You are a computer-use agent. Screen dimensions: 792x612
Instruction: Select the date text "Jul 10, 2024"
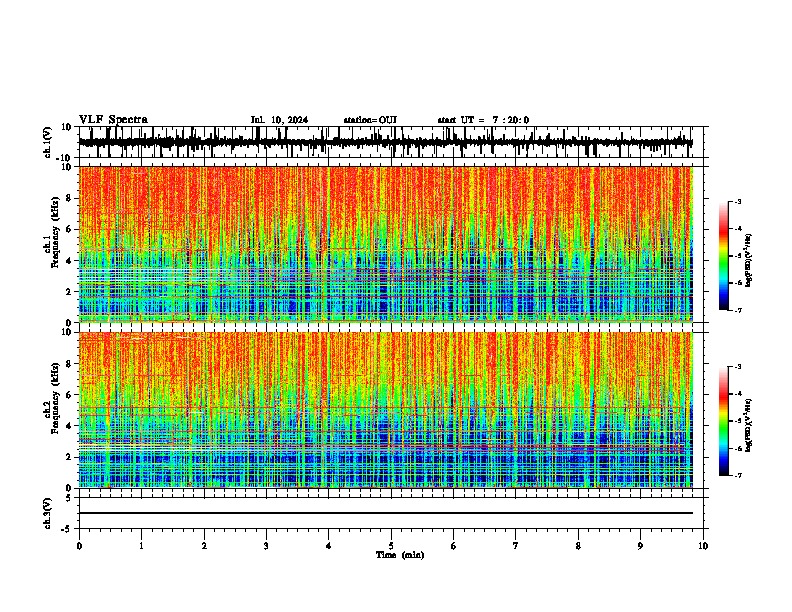click(279, 120)
